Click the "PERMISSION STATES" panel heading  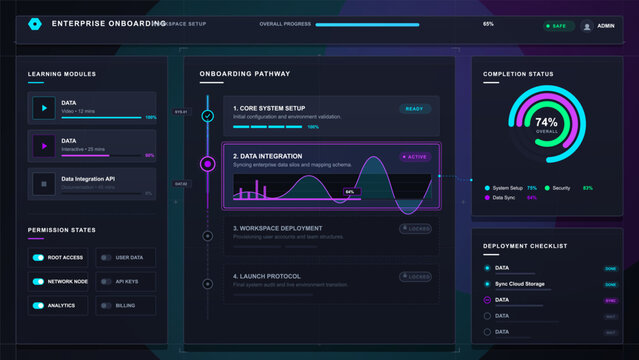tap(62, 230)
